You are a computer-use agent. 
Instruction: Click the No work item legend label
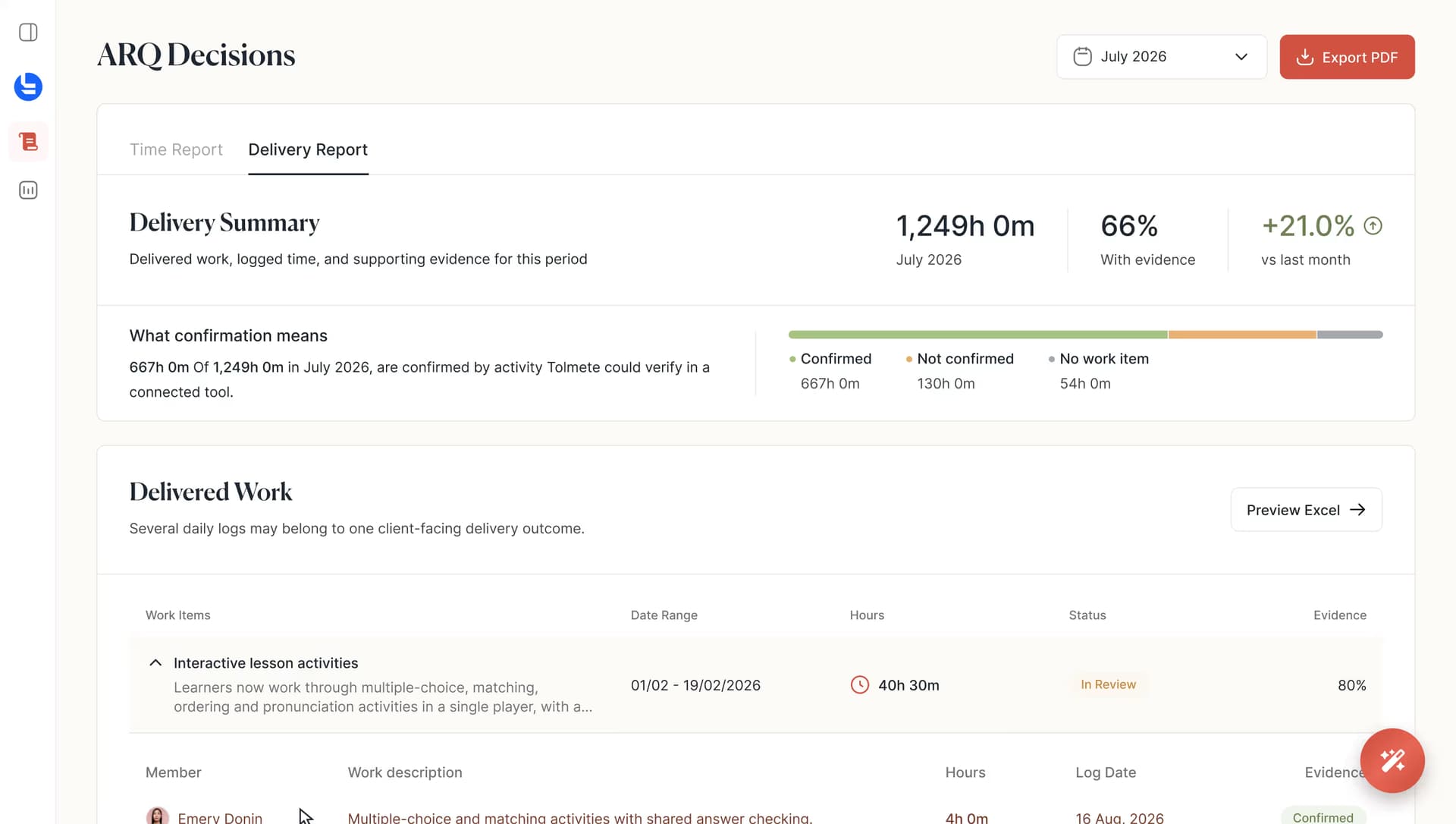coord(1104,359)
